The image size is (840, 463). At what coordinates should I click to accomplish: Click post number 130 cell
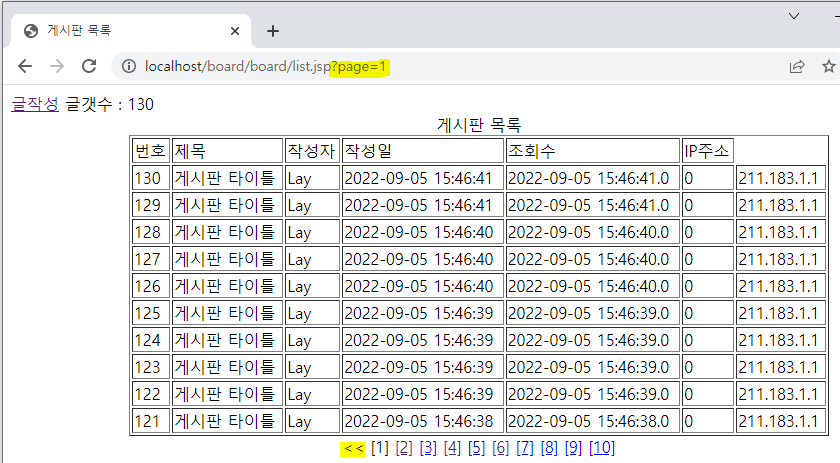tap(151, 178)
